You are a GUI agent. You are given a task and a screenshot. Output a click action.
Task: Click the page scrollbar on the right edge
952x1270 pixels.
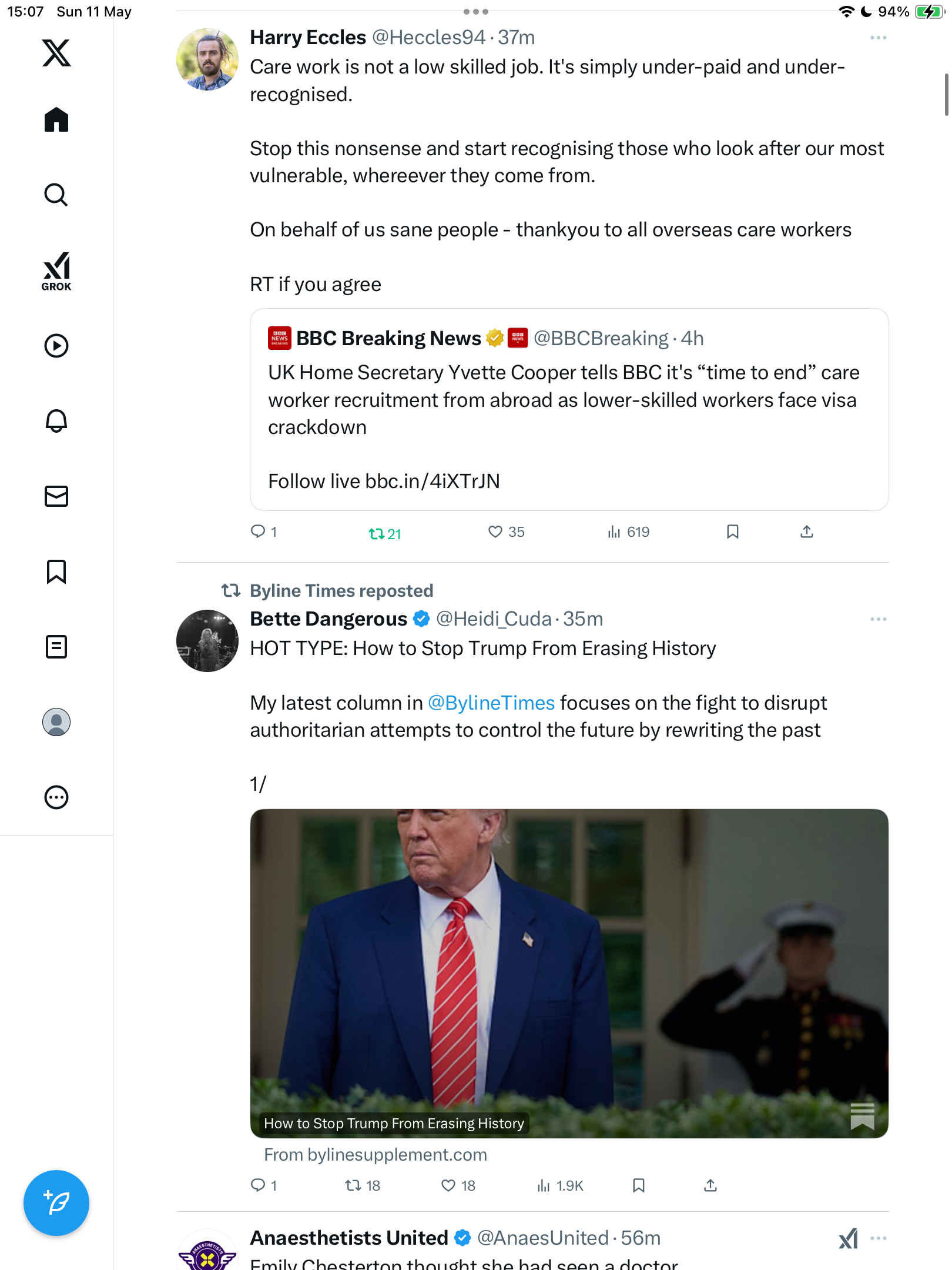(x=946, y=94)
